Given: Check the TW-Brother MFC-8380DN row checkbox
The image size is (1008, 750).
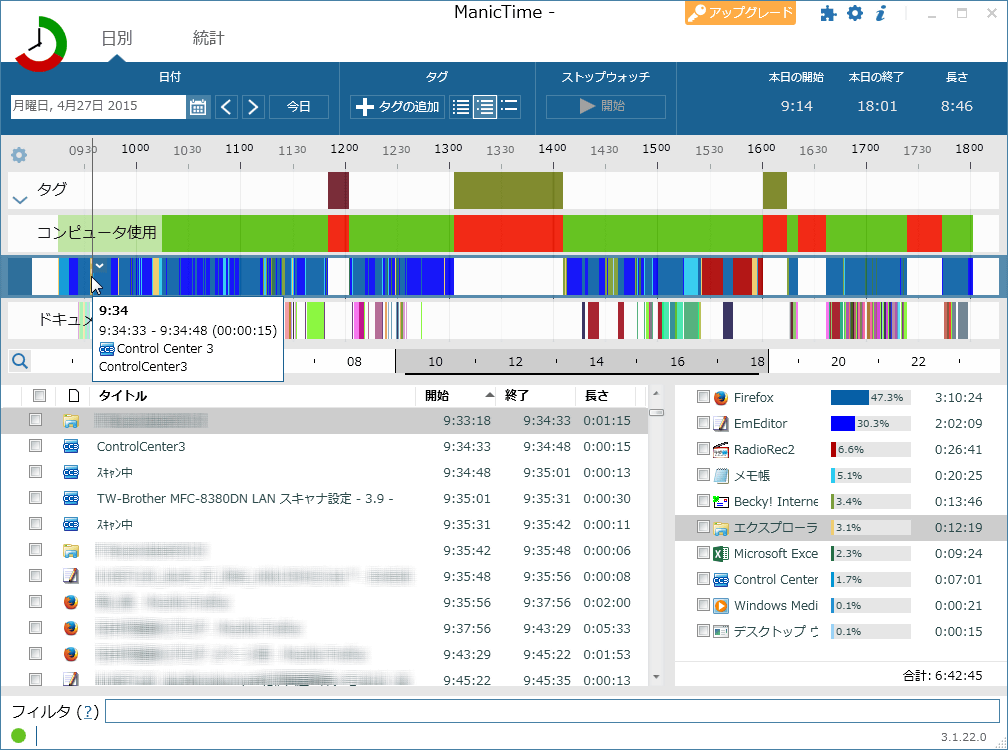Looking at the screenshot, I should click(x=35, y=498).
